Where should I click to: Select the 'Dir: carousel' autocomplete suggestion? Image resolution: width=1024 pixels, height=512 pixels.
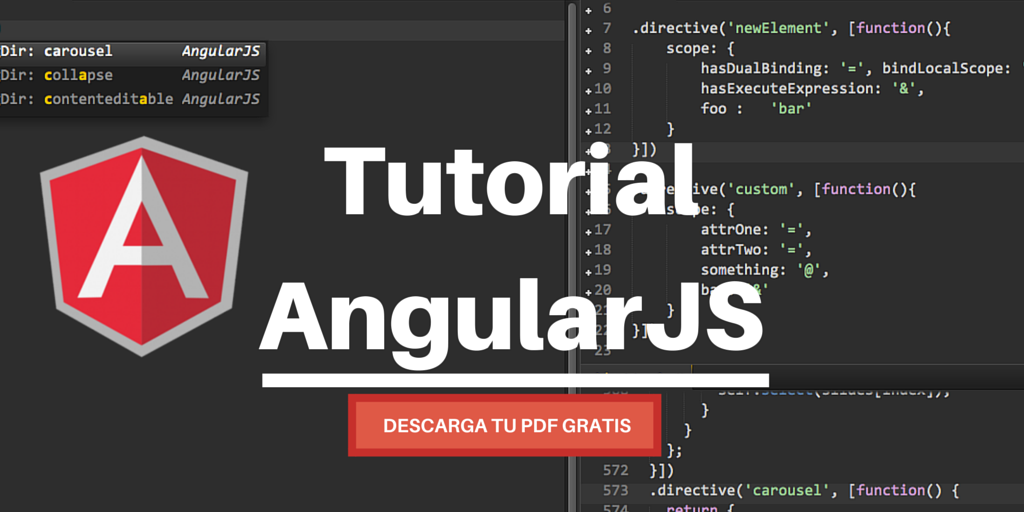[x=133, y=51]
